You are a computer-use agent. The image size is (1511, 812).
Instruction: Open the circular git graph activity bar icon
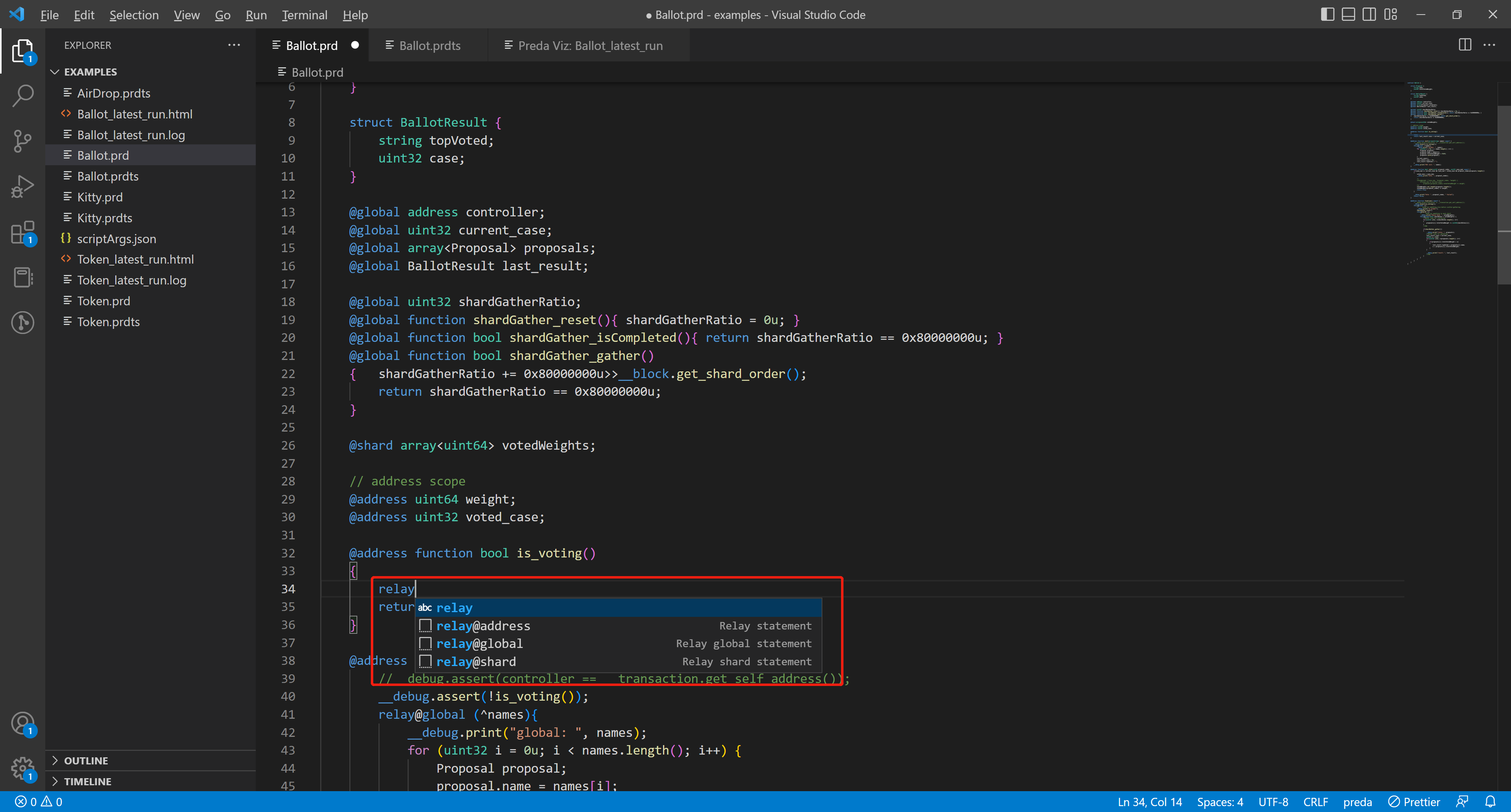pos(22,323)
